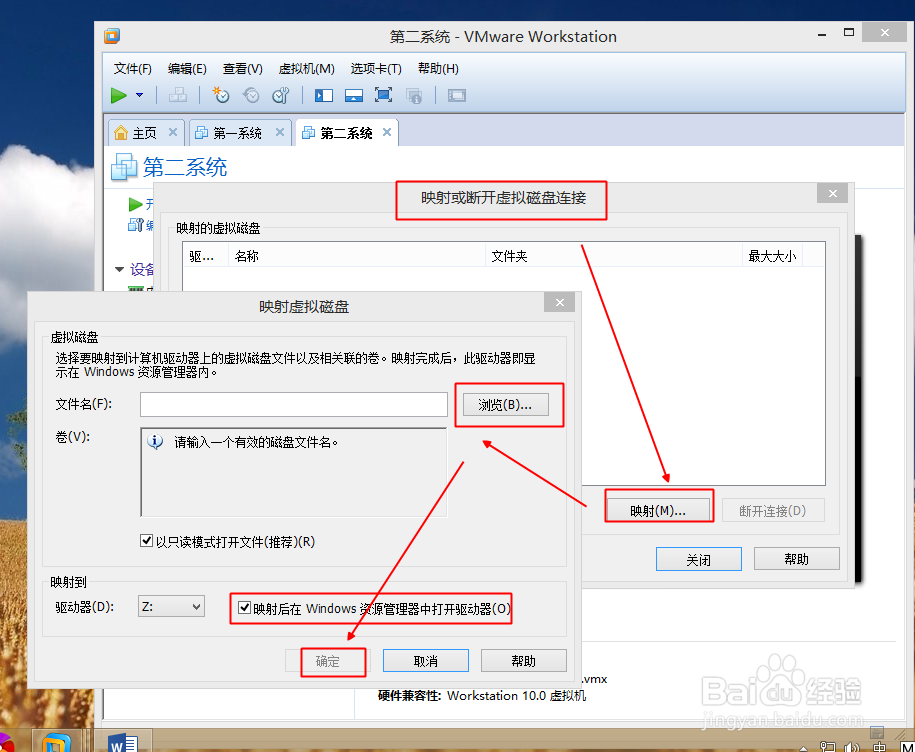
Task: Toggle the thumbnail bar view icon
Action: pyautogui.click(x=354, y=96)
